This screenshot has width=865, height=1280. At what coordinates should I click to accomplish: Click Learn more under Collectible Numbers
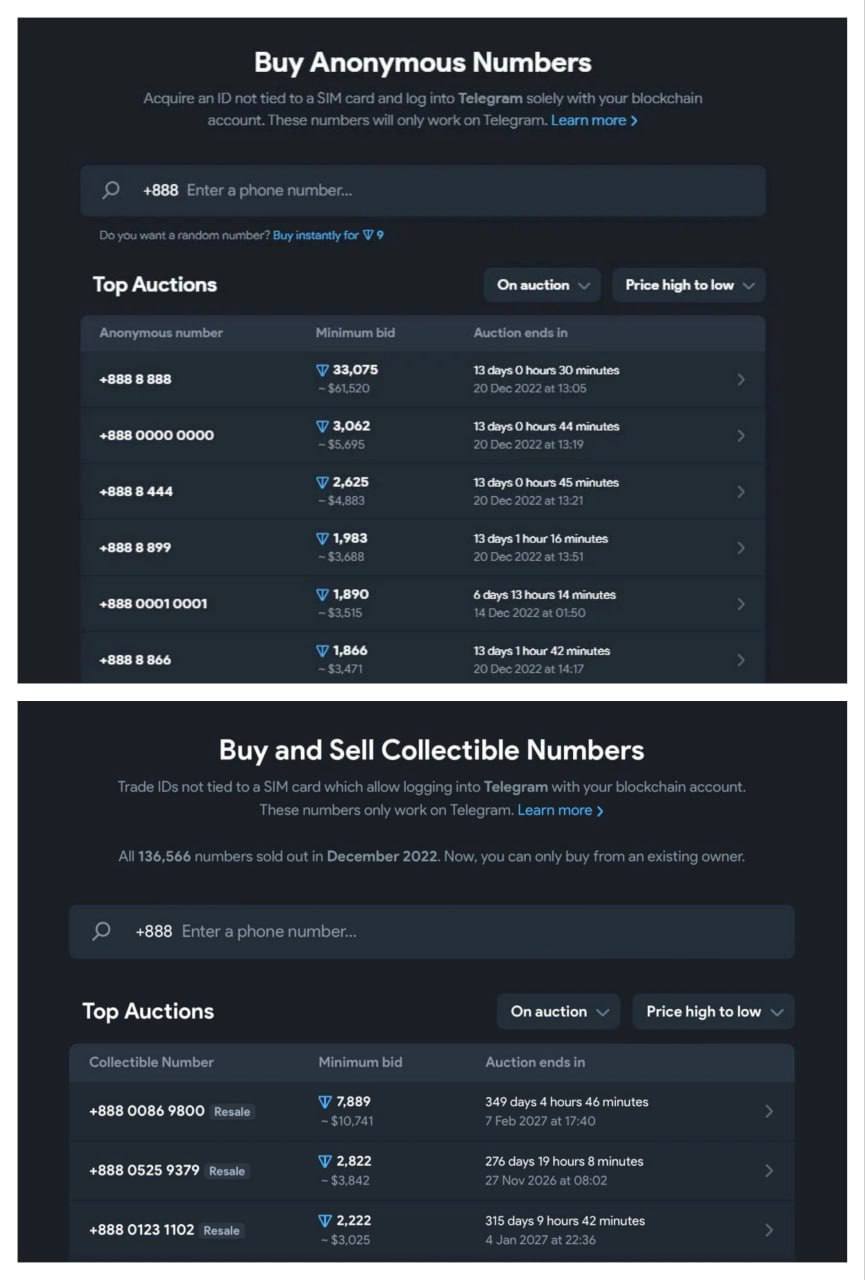pos(560,810)
